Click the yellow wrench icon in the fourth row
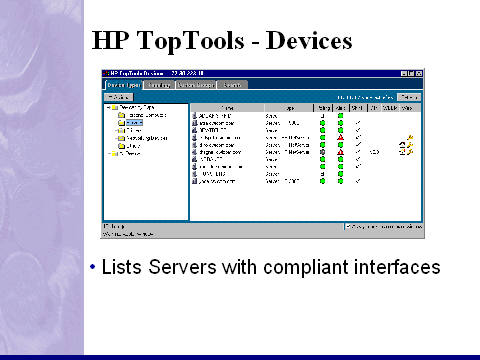480x360 pixels. 410,137
